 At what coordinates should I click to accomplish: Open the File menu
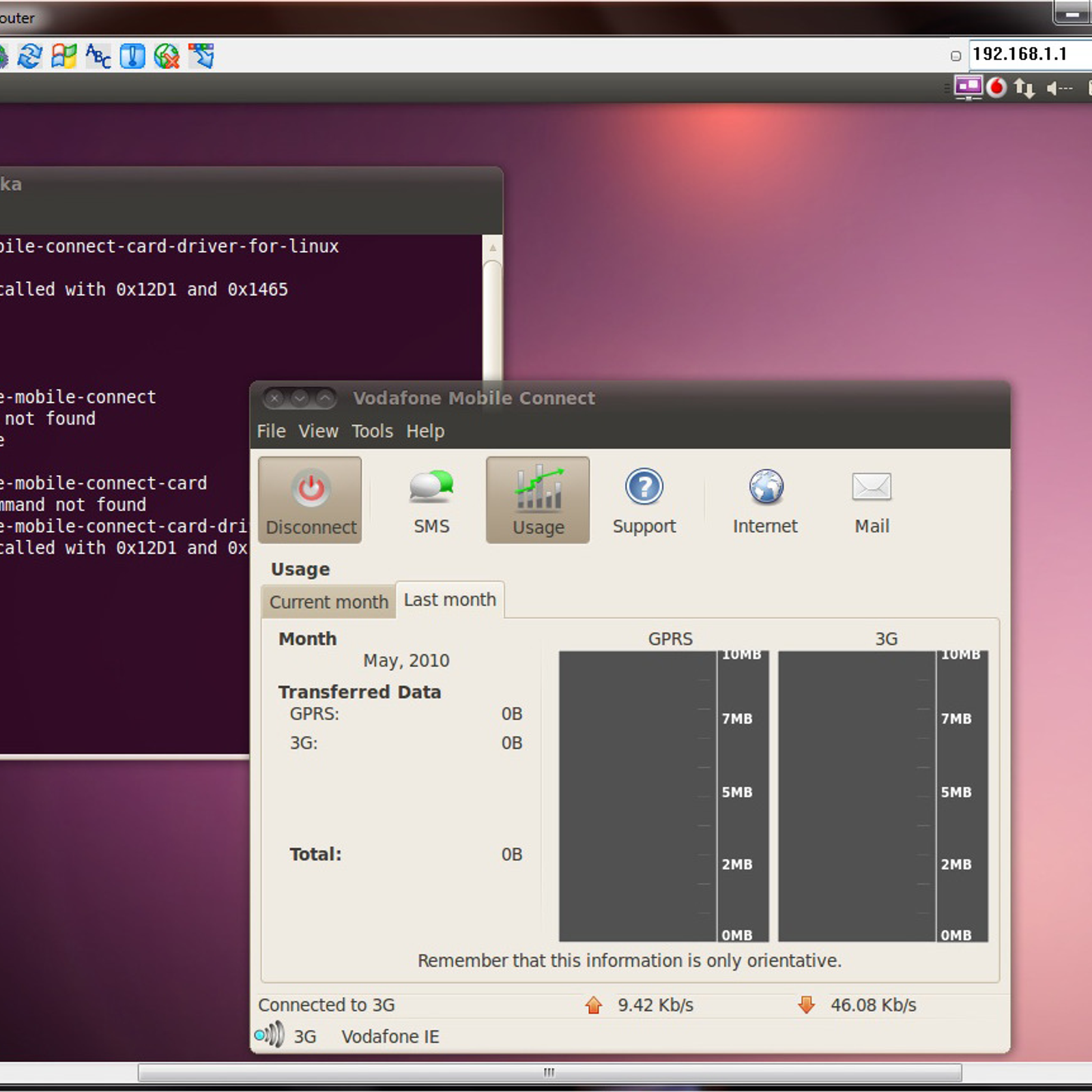click(x=271, y=431)
